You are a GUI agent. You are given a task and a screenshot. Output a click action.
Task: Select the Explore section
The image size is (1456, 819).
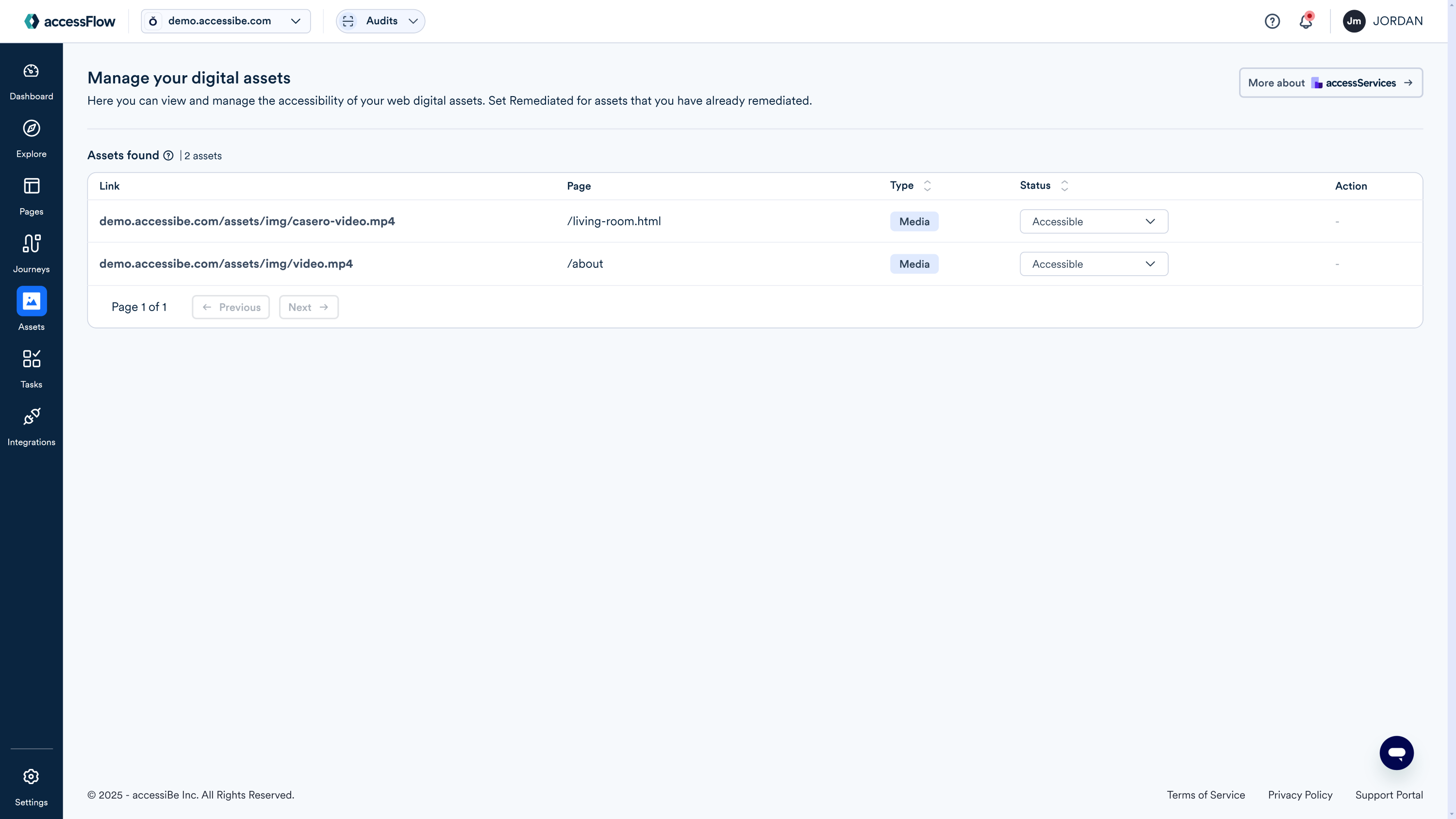(x=31, y=138)
